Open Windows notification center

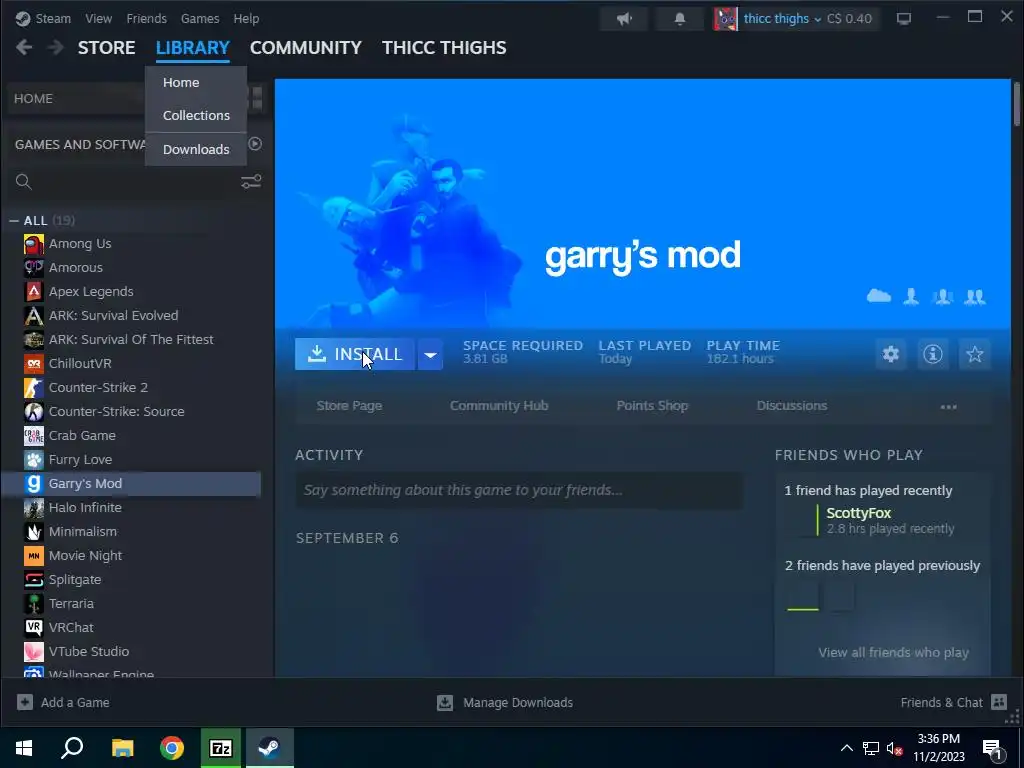coord(992,748)
